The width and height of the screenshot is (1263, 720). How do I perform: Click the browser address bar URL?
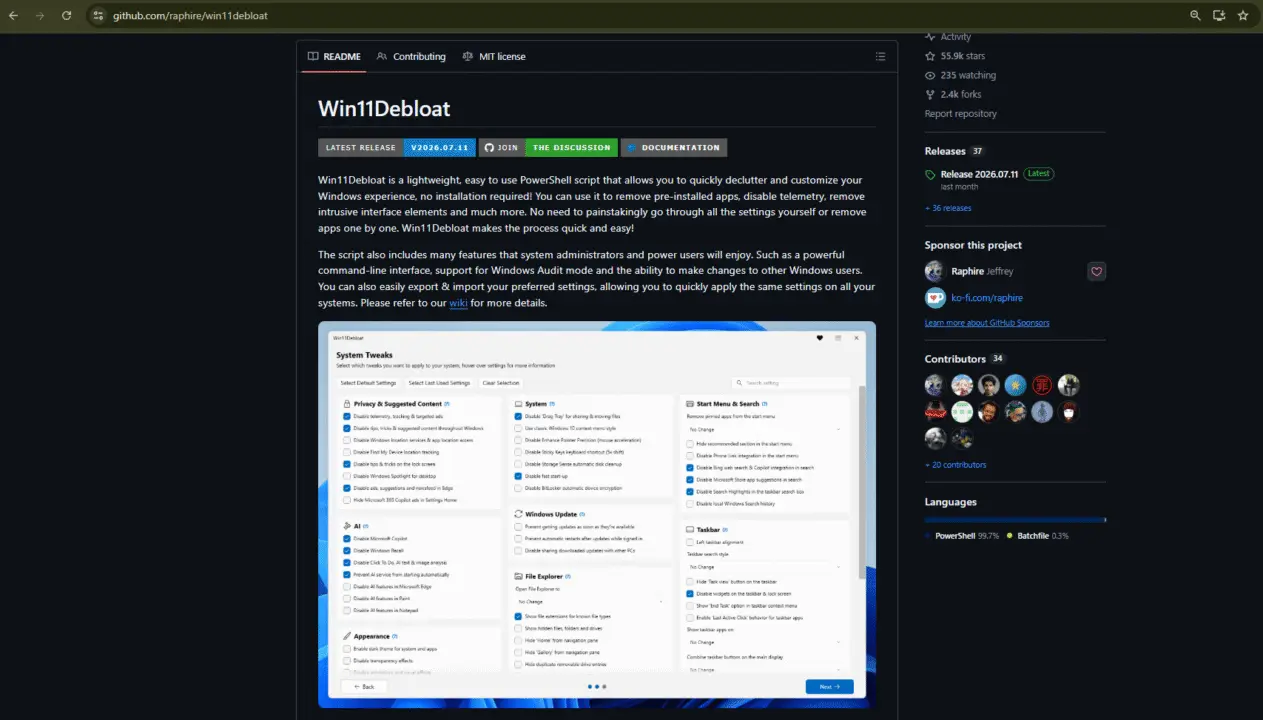(190, 16)
